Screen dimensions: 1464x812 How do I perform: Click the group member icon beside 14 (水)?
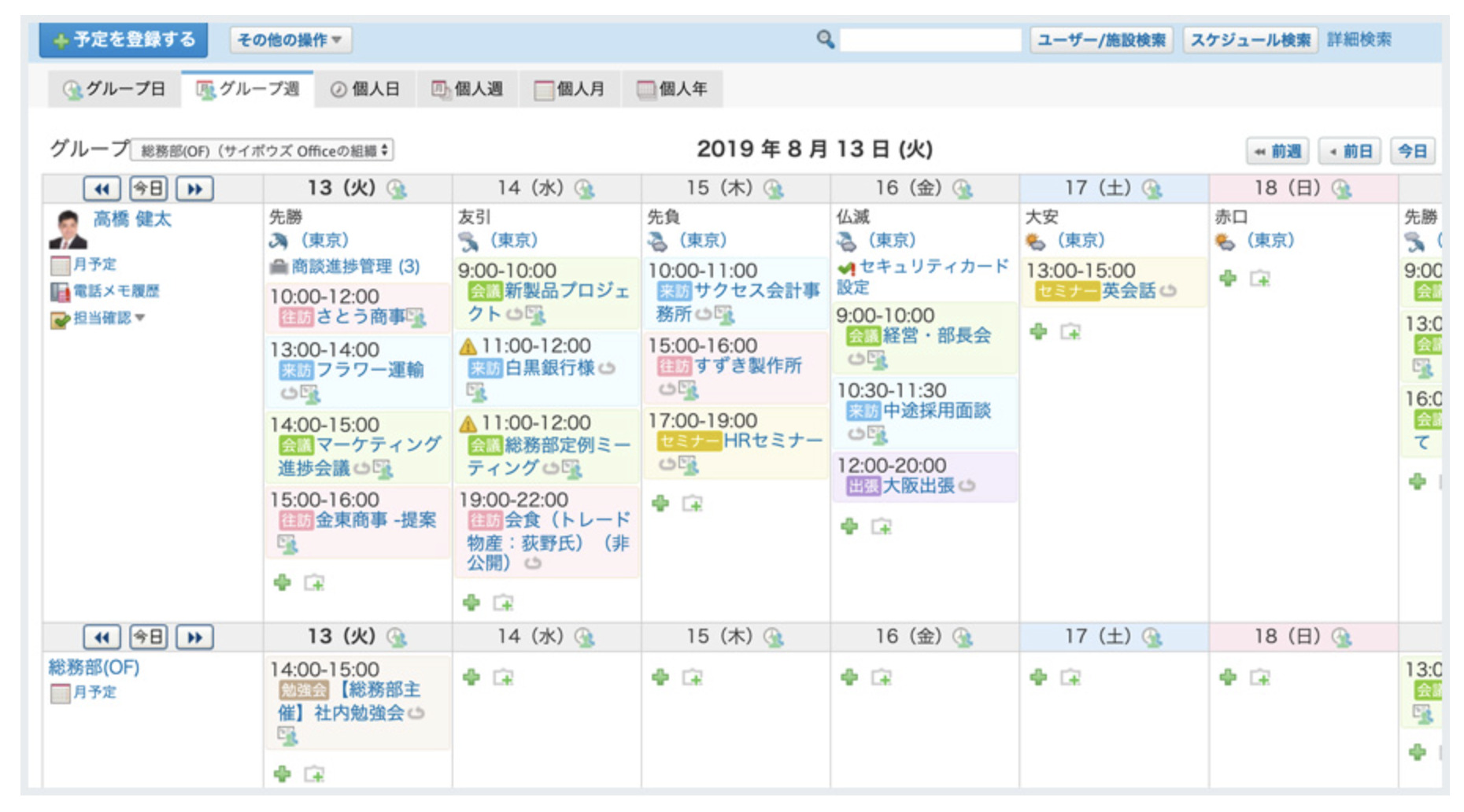[583, 189]
